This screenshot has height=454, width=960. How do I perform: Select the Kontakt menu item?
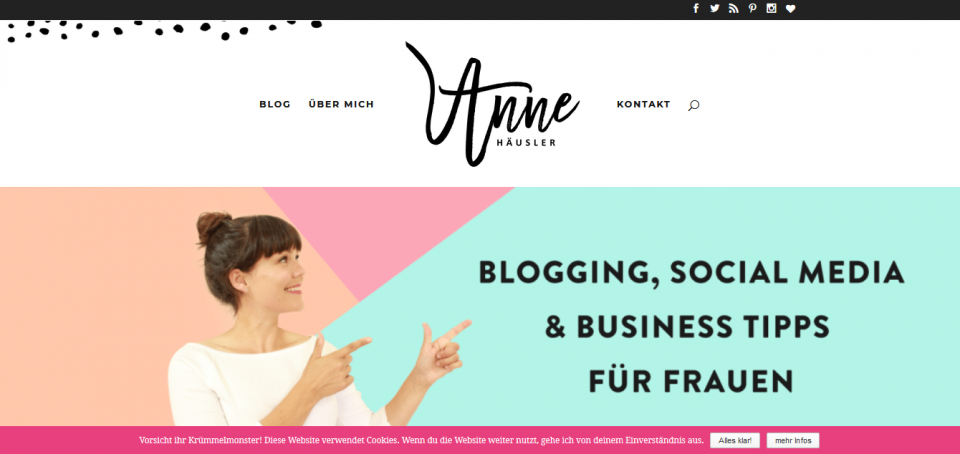pos(643,105)
